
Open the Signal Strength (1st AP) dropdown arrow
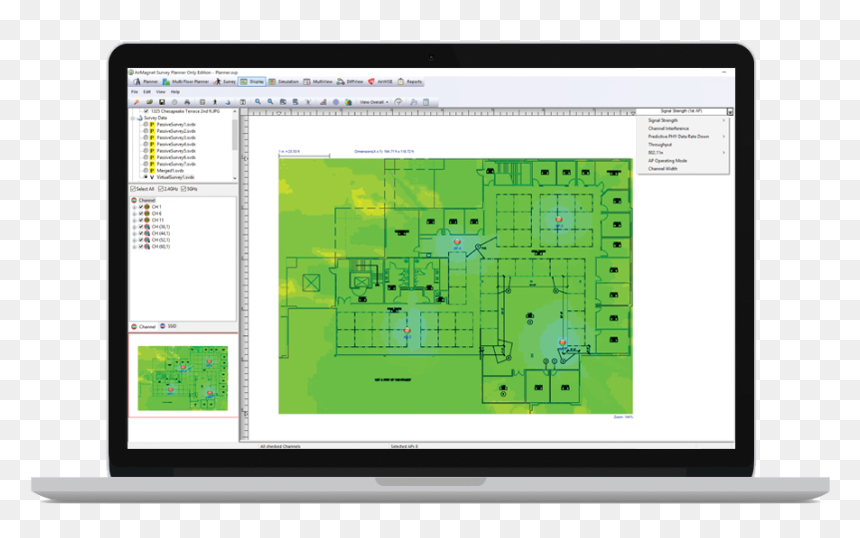click(730, 111)
